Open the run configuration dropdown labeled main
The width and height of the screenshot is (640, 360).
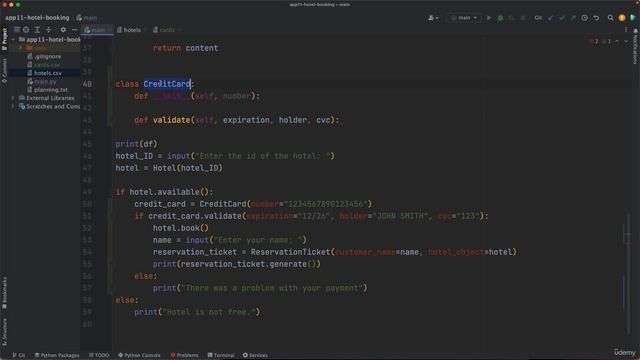coord(464,18)
